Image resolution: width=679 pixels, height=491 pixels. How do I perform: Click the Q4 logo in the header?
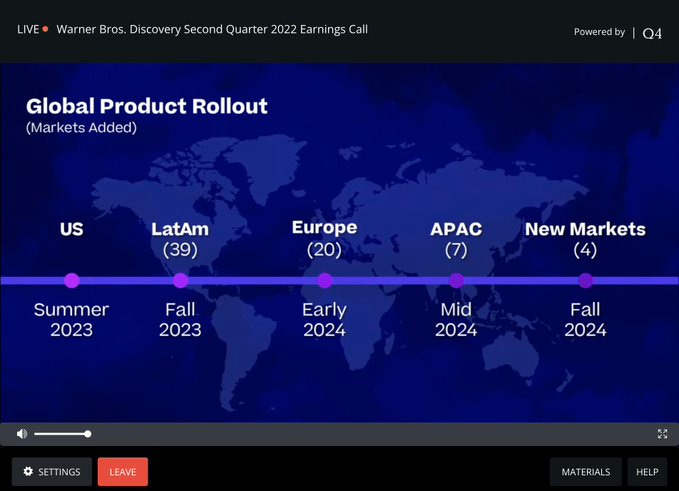pyautogui.click(x=652, y=33)
